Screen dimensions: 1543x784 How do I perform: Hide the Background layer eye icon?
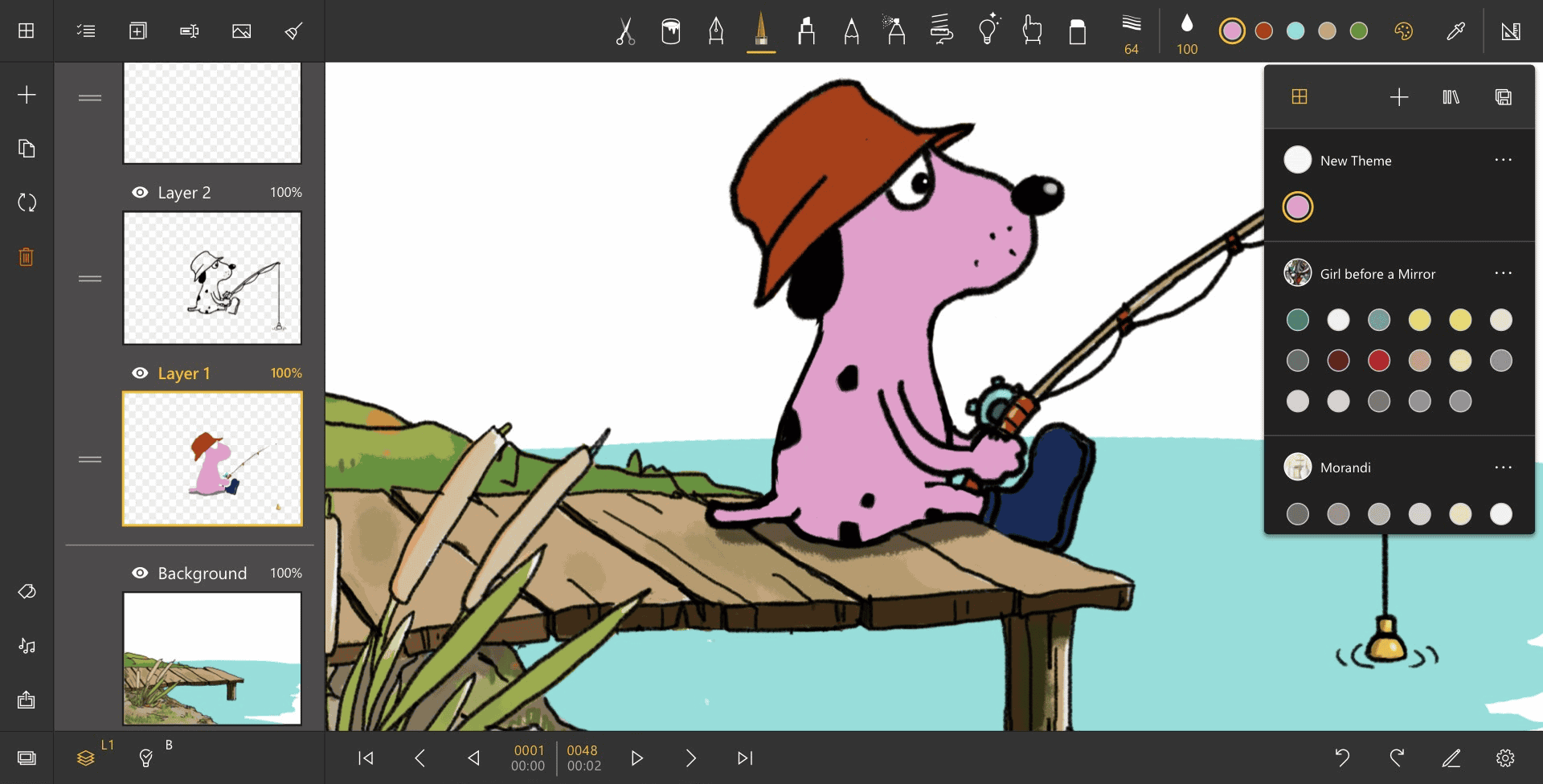pyautogui.click(x=140, y=573)
